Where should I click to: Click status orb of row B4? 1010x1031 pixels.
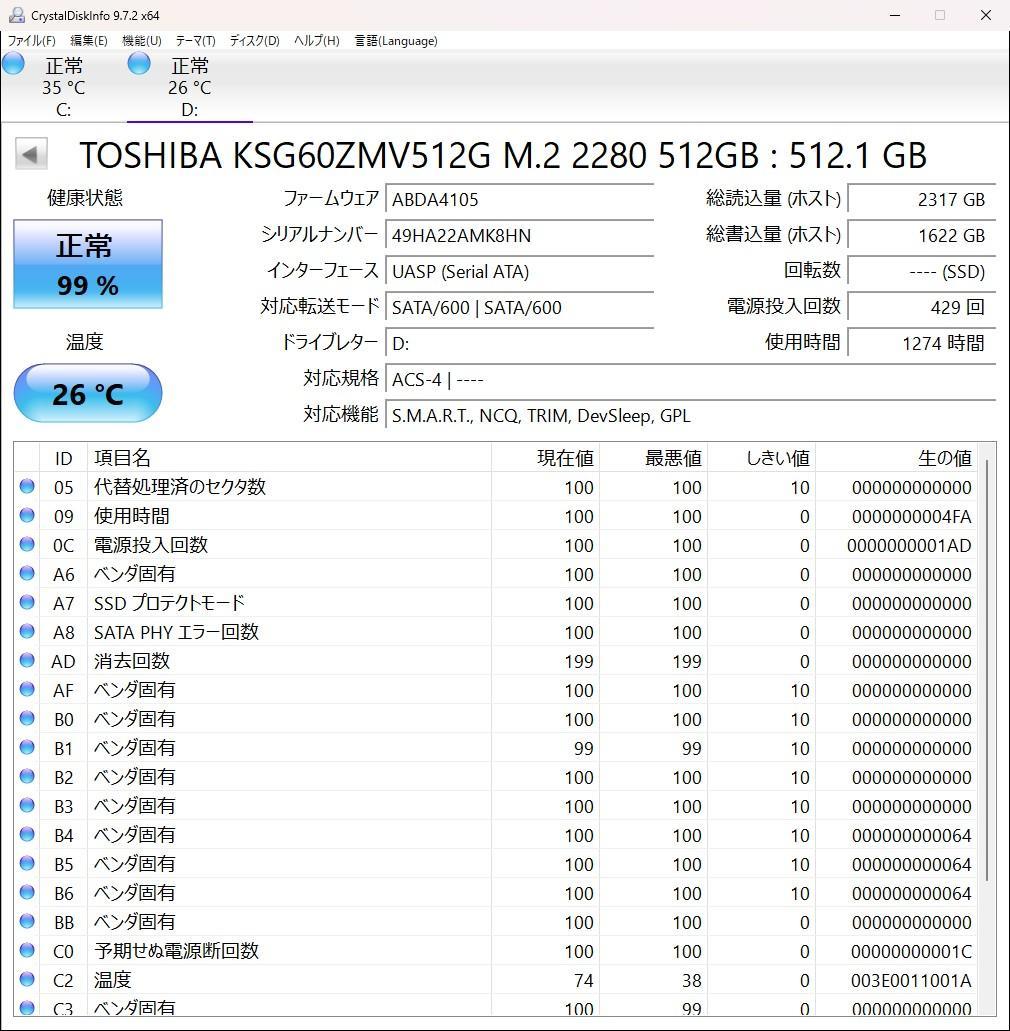[x=27, y=834]
